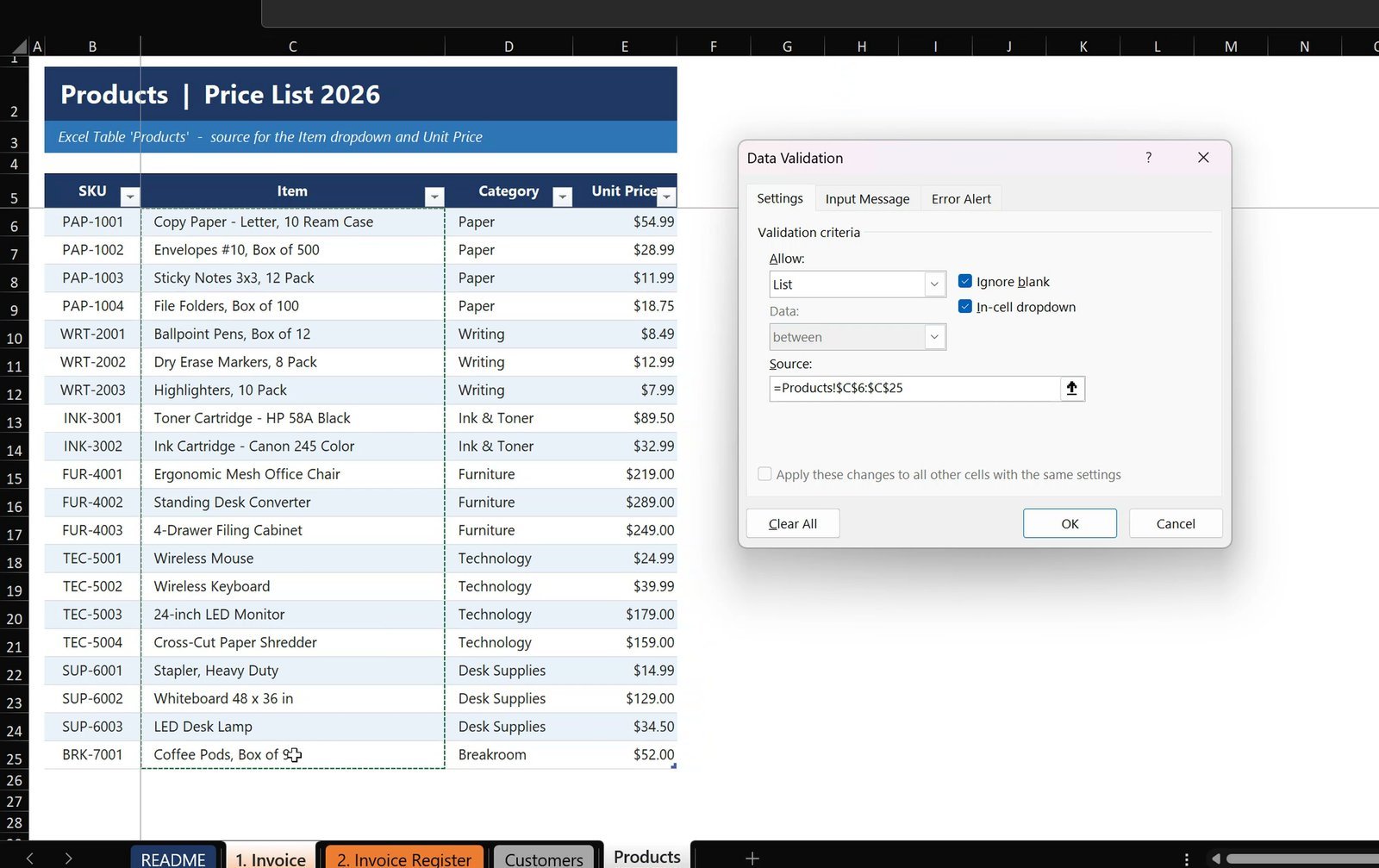Image resolution: width=1379 pixels, height=868 pixels.
Task: Select column D header
Action: 509,47
